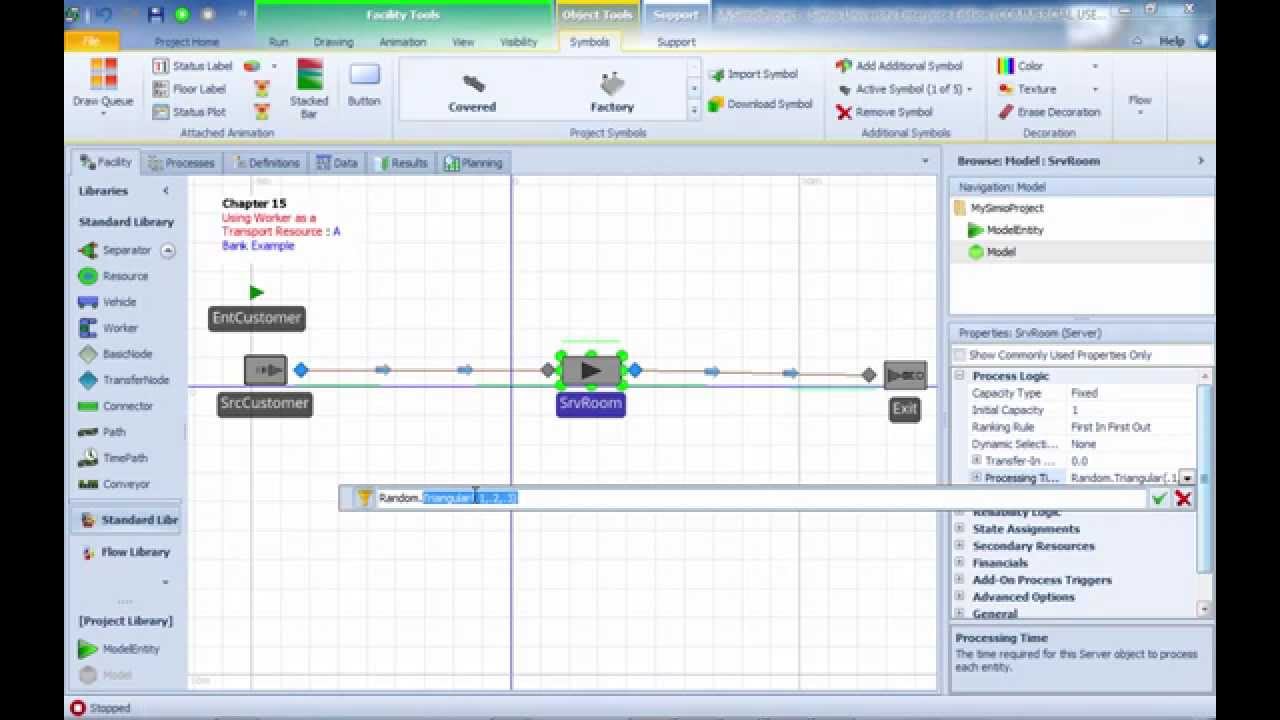The height and width of the screenshot is (720, 1280).
Task: Click Add Additional Symbol
Action: (899, 66)
